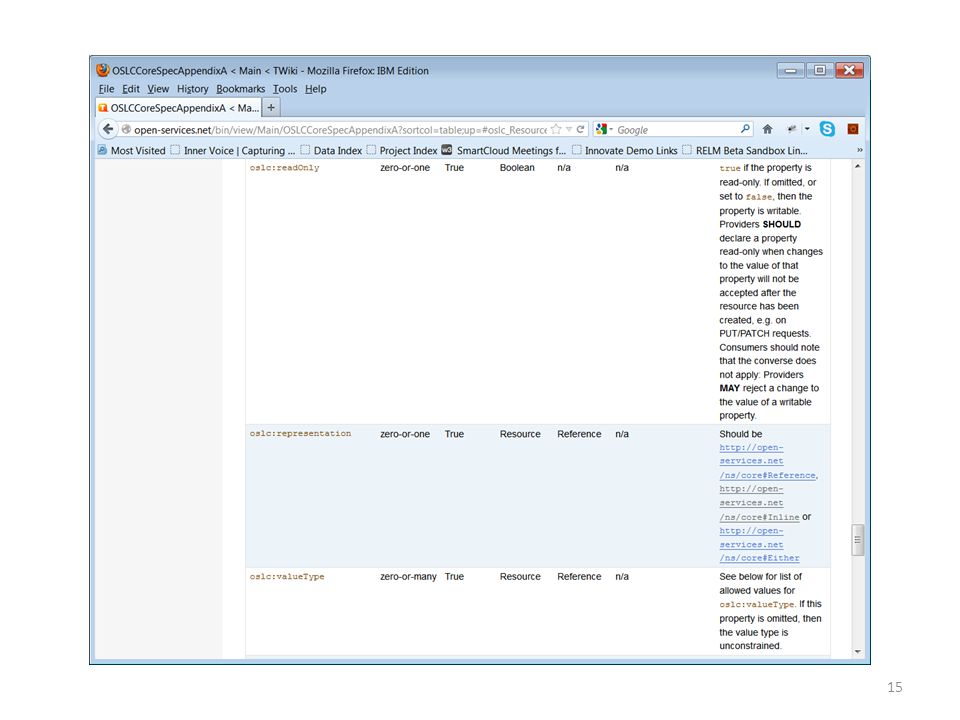The image size is (960, 720).
Task: Close the Firefox window
Action: [x=849, y=70]
